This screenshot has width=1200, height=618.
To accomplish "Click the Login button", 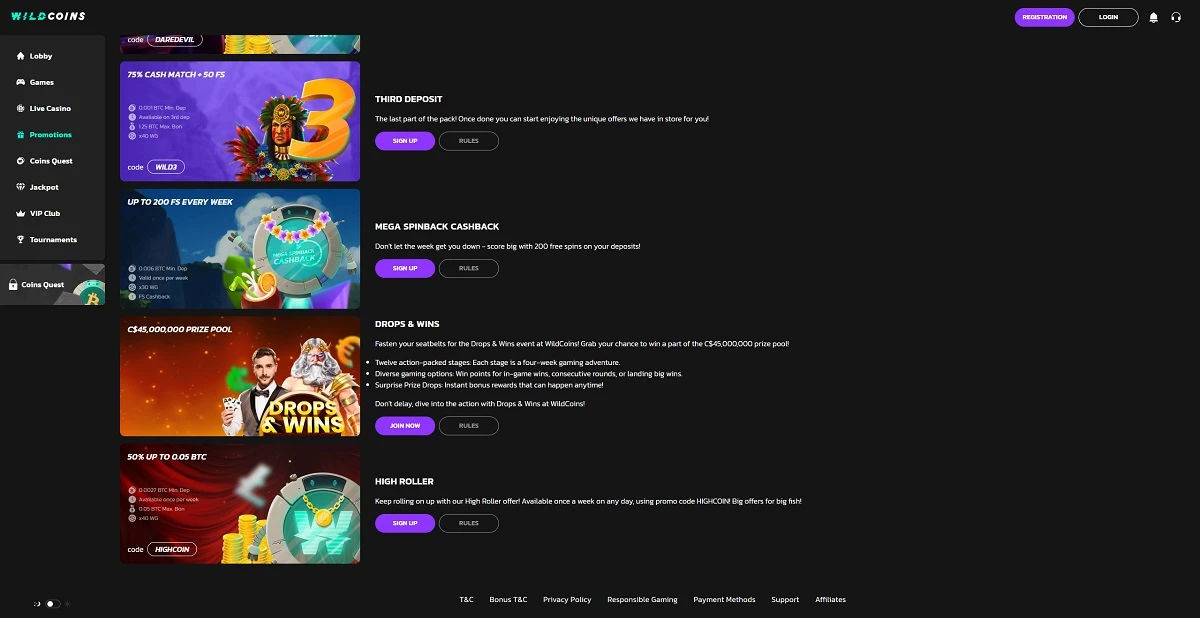I will point(1108,17).
